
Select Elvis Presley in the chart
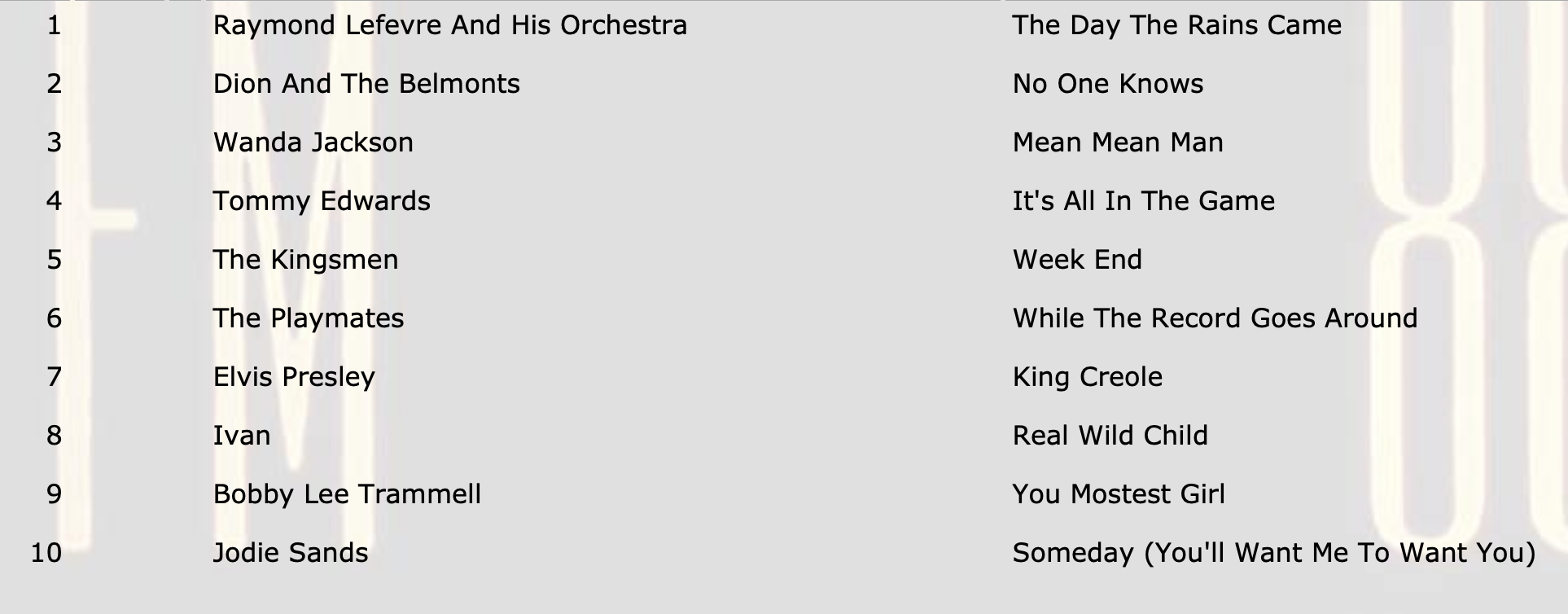(x=294, y=378)
